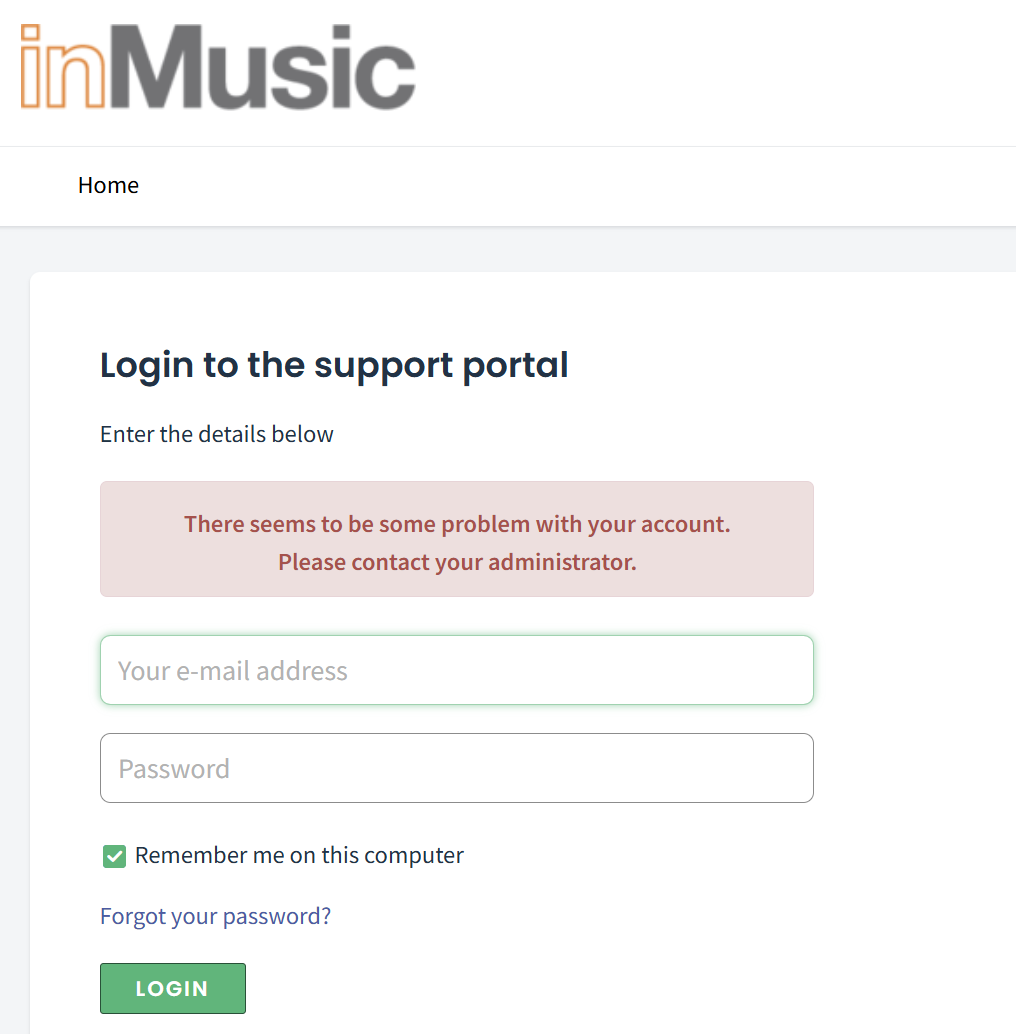Uncheck Remember me on this computer
The image size is (1016, 1034).
[x=114, y=856]
